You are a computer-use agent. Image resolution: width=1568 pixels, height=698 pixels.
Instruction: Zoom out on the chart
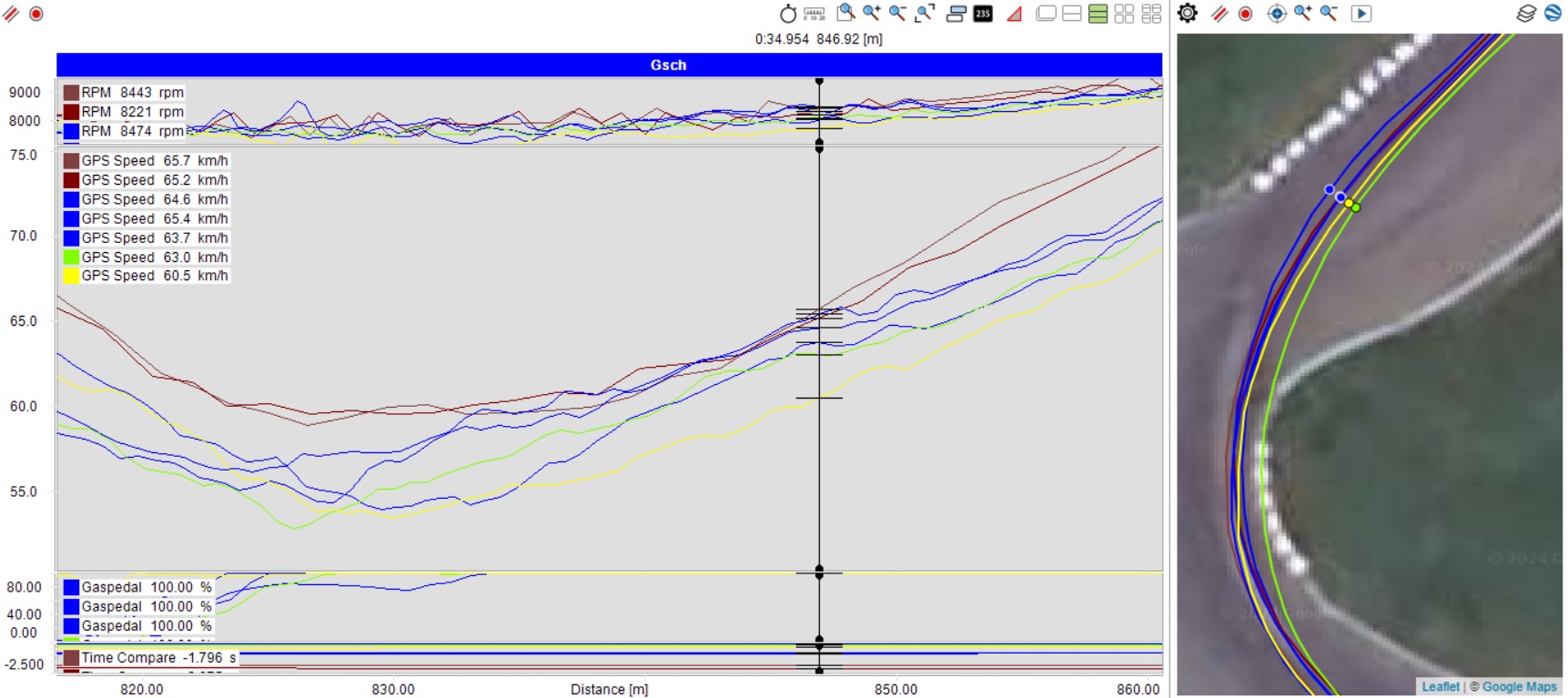[x=897, y=13]
